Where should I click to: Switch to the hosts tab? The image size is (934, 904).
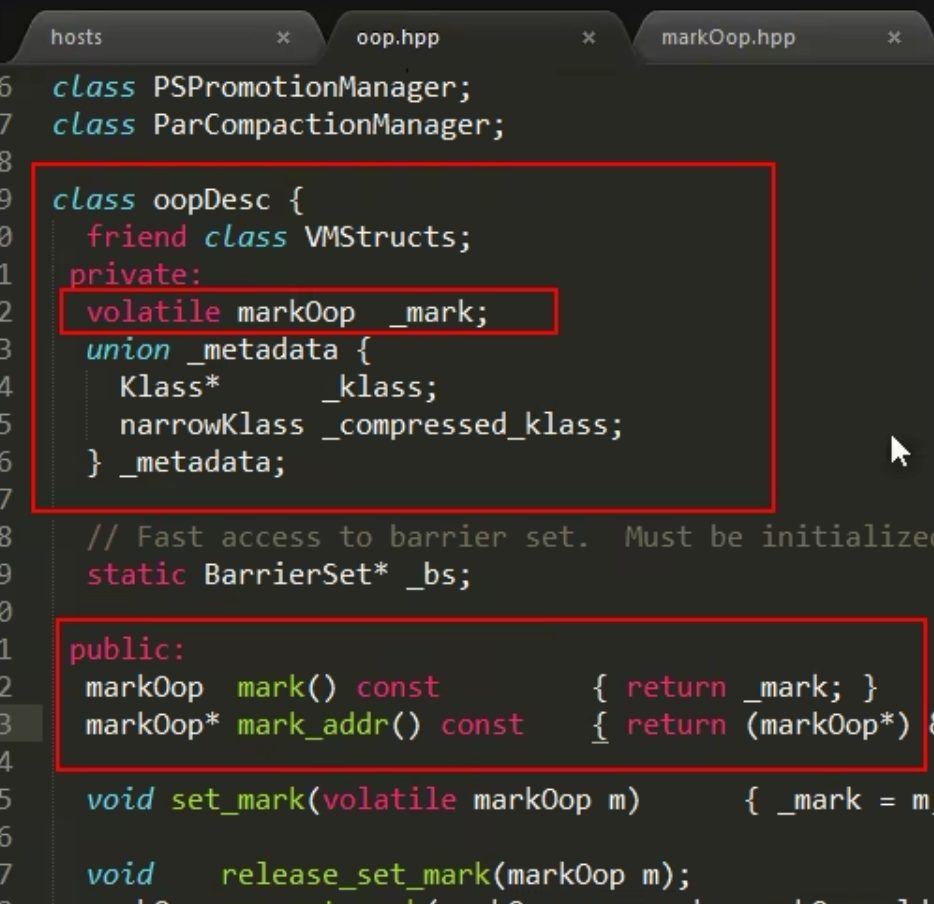[x=77, y=38]
